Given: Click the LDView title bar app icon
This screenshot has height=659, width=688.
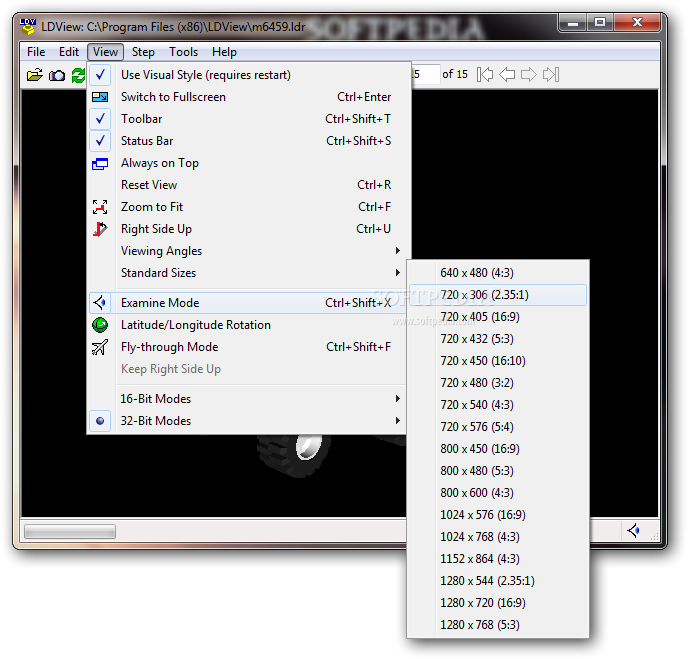Looking at the screenshot, I should click(28, 26).
